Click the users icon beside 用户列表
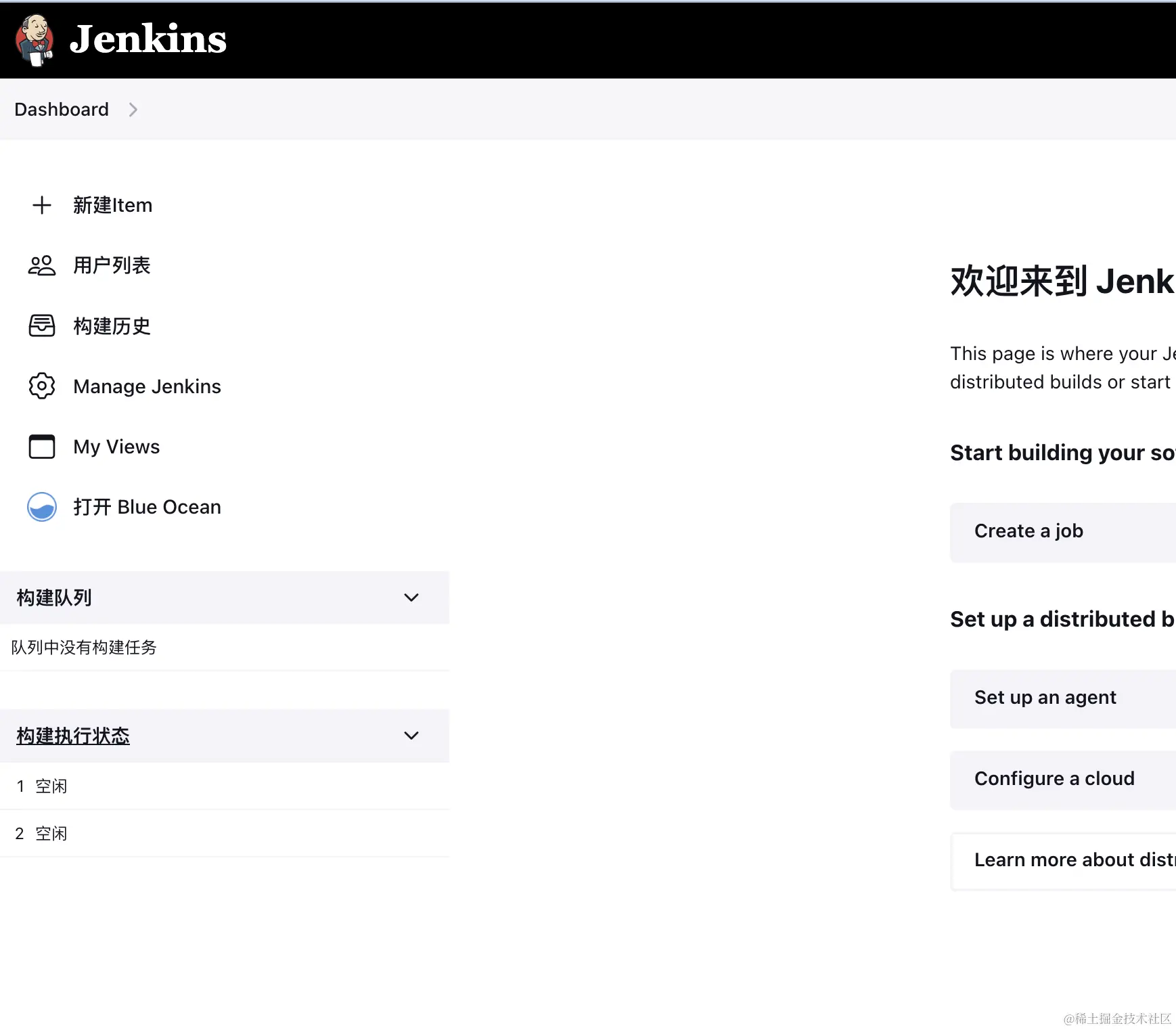 click(x=42, y=265)
